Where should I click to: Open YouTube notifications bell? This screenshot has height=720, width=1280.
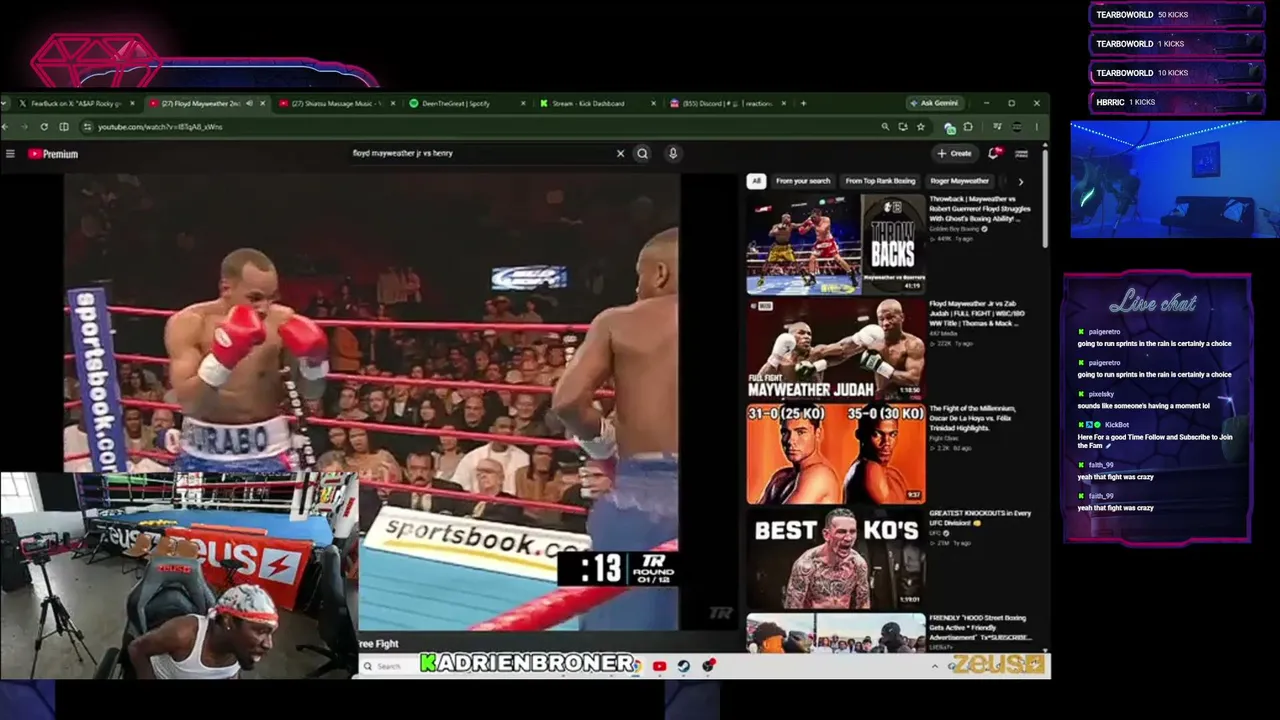994,153
